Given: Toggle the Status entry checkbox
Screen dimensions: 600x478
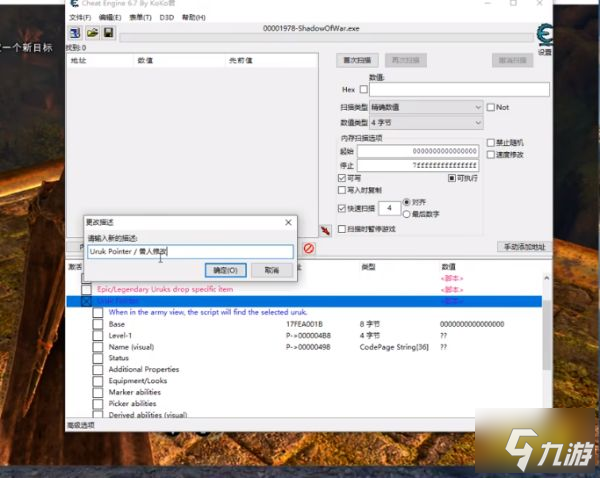Looking at the screenshot, I should pos(98,358).
